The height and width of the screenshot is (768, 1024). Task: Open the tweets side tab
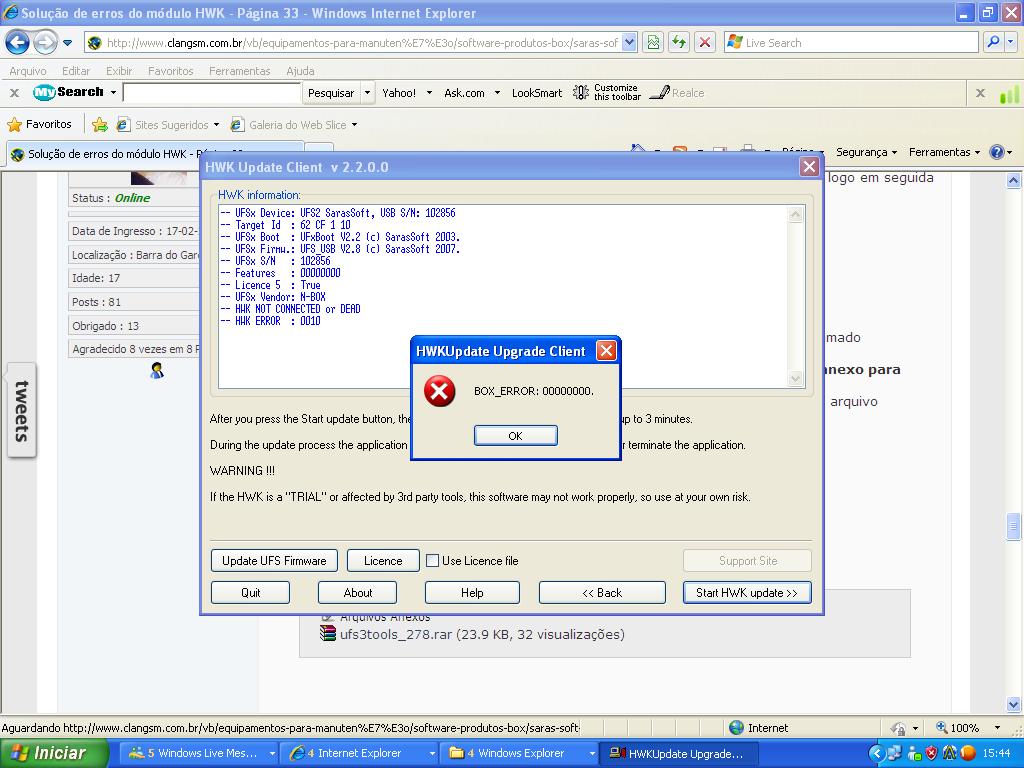coord(22,411)
